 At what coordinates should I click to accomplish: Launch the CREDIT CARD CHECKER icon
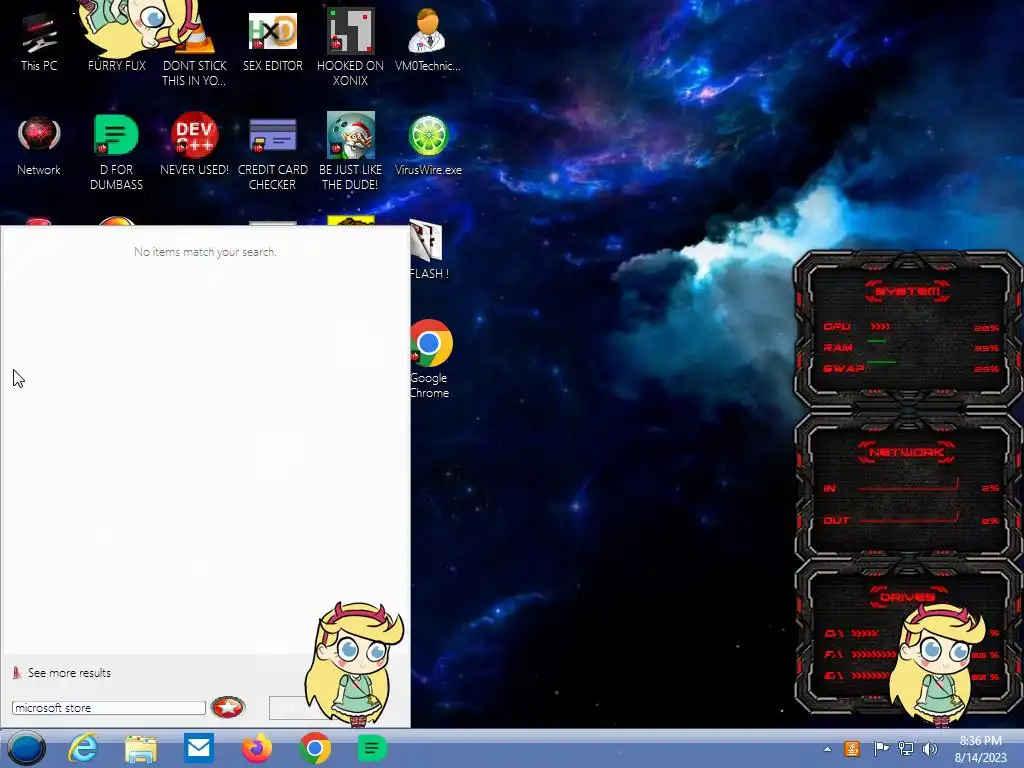[x=272, y=153]
